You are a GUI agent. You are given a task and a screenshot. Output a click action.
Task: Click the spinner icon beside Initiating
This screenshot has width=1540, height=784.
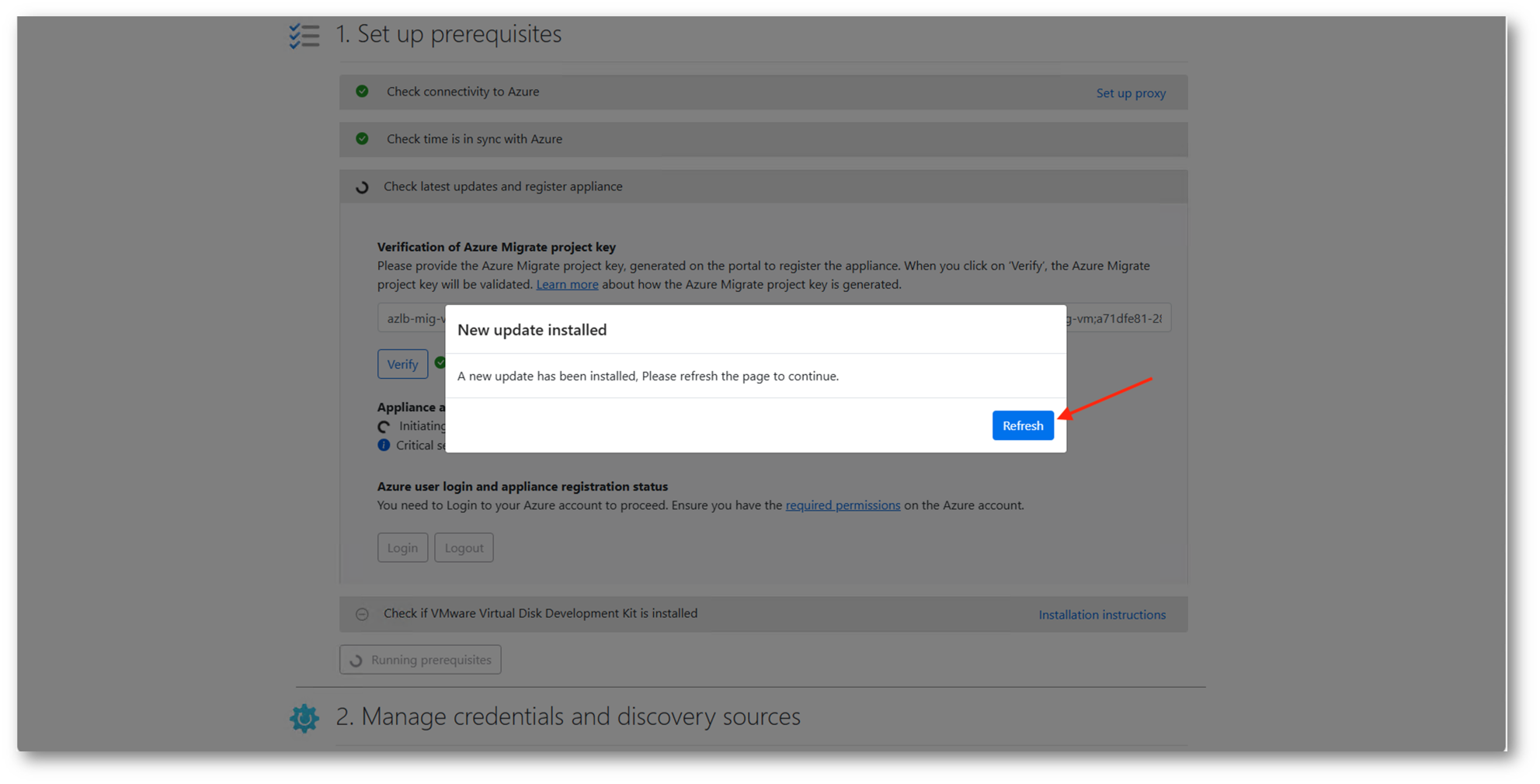click(x=384, y=426)
